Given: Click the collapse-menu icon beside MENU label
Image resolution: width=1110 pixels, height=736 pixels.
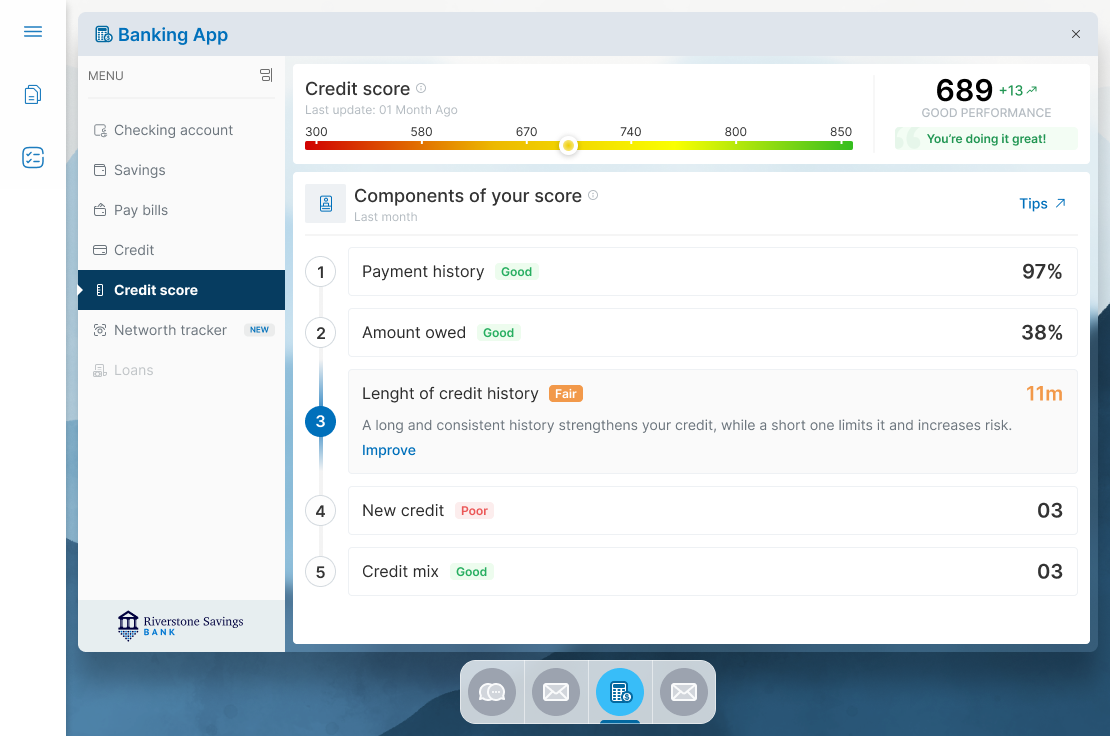Looking at the screenshot, I should (x=265, y=75).
